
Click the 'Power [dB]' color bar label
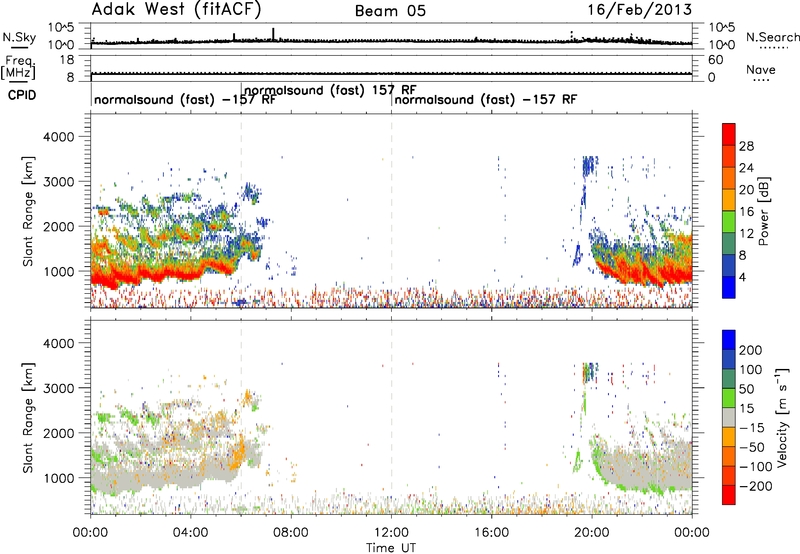click(763, 211)
